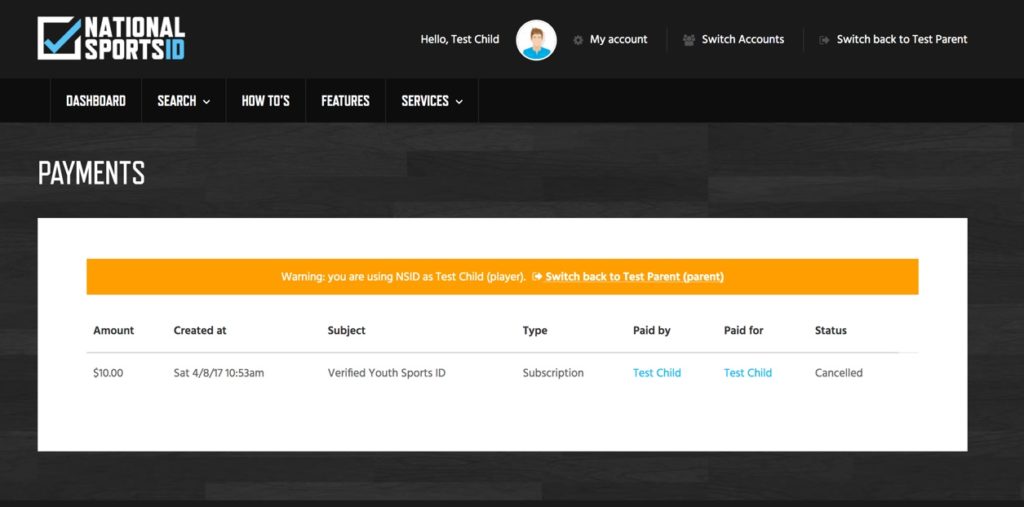
Task: Click the Created at column header
Action: [x=200, y=331]
